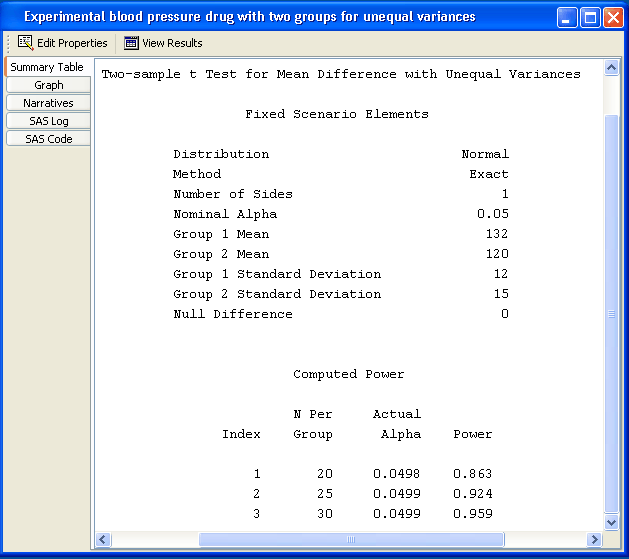Switch to the Summary Table tab

47,67
